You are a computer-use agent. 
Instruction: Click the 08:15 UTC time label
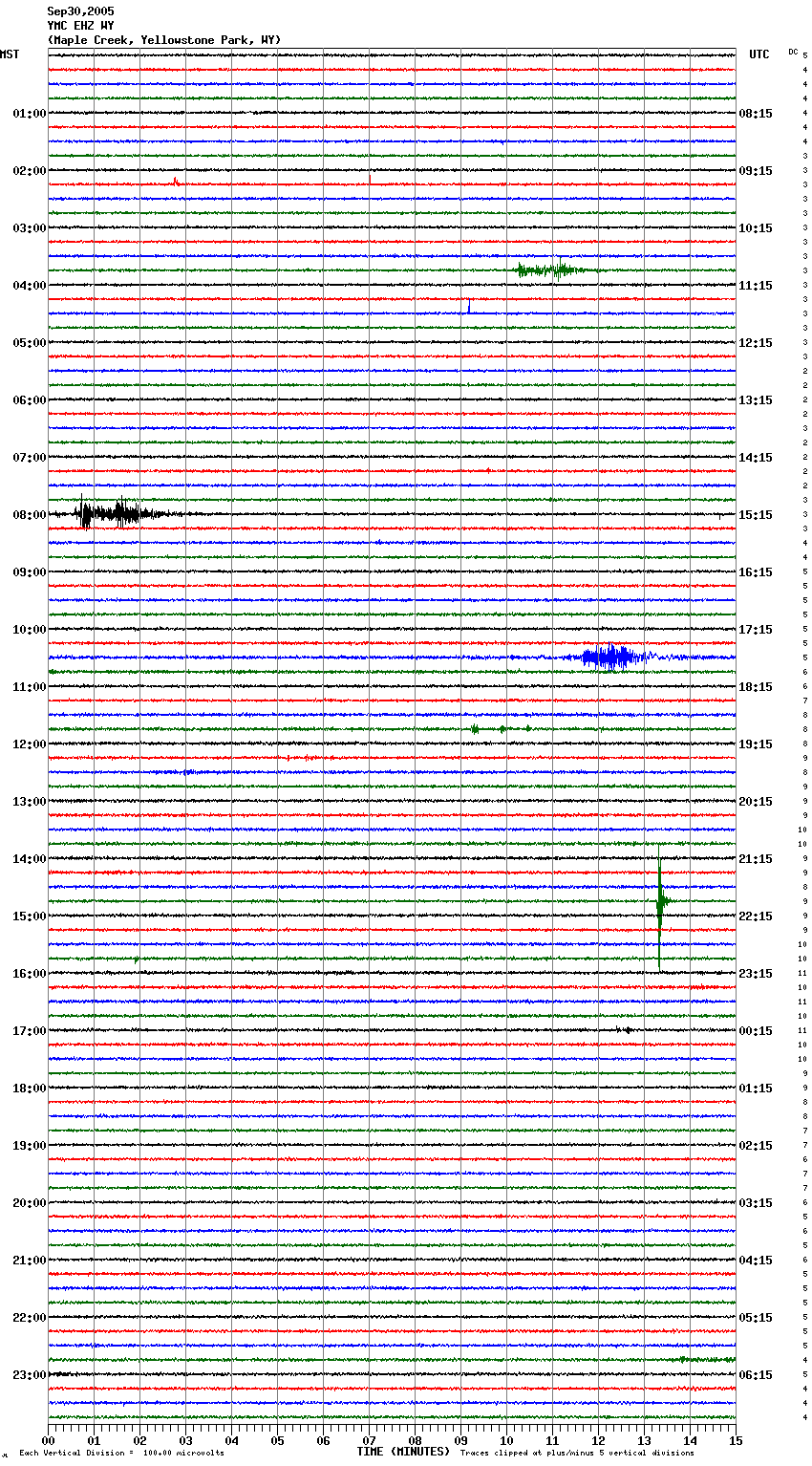pyautogui.click(x=756, y=114)
